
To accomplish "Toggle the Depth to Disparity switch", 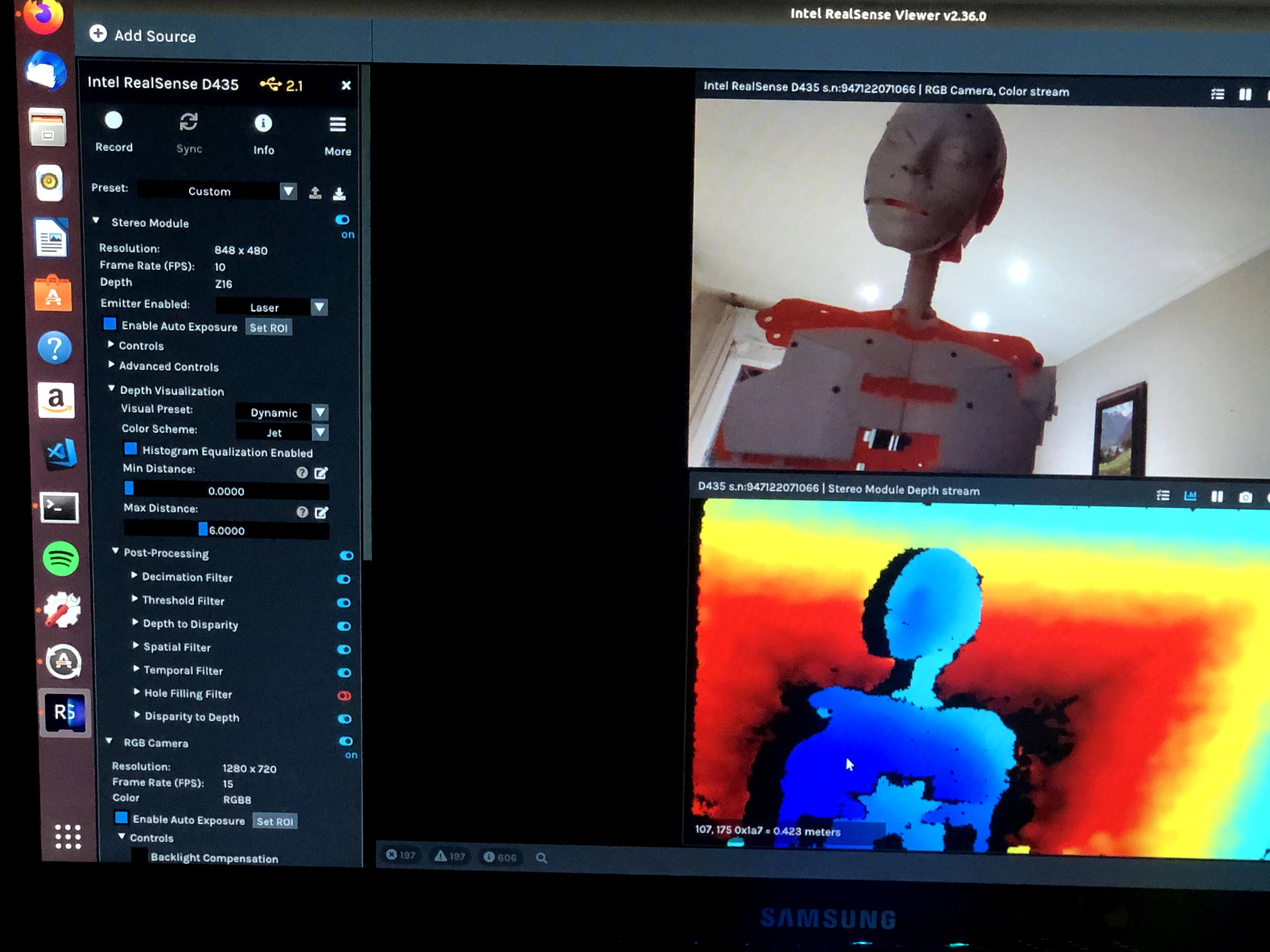I will point(344,626).
